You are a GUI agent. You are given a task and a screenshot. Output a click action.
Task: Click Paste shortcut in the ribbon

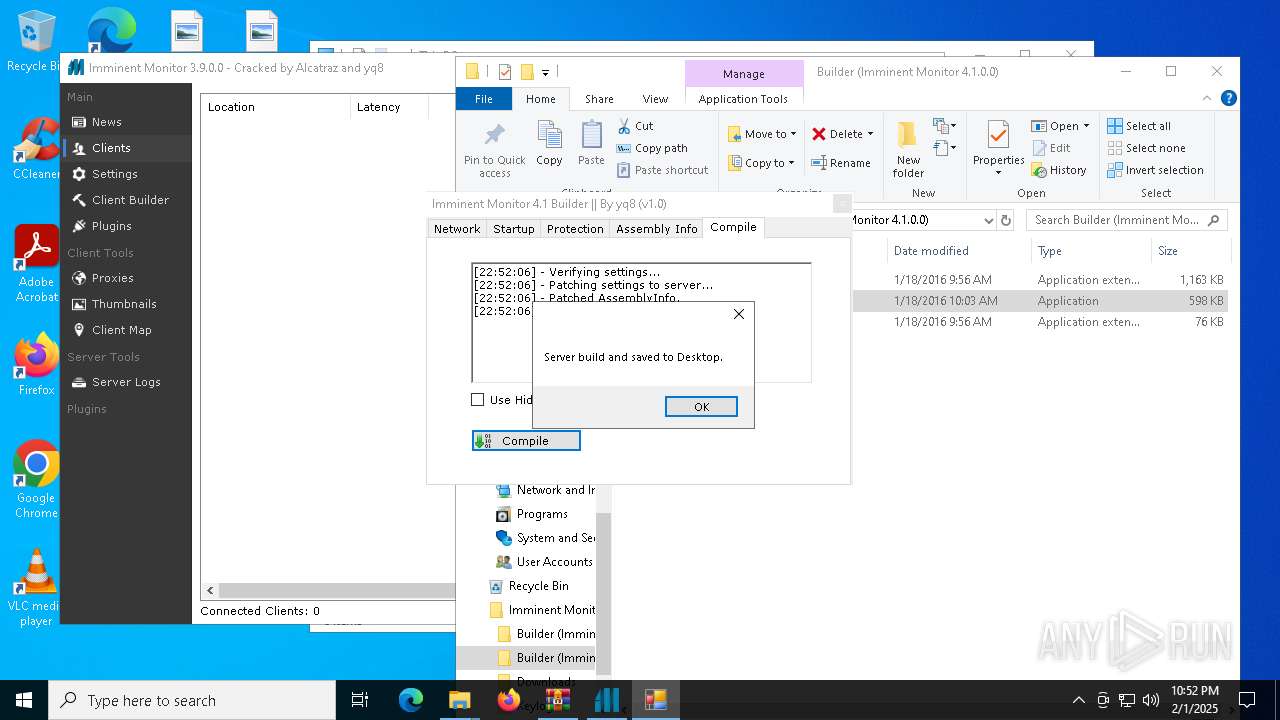662,170
